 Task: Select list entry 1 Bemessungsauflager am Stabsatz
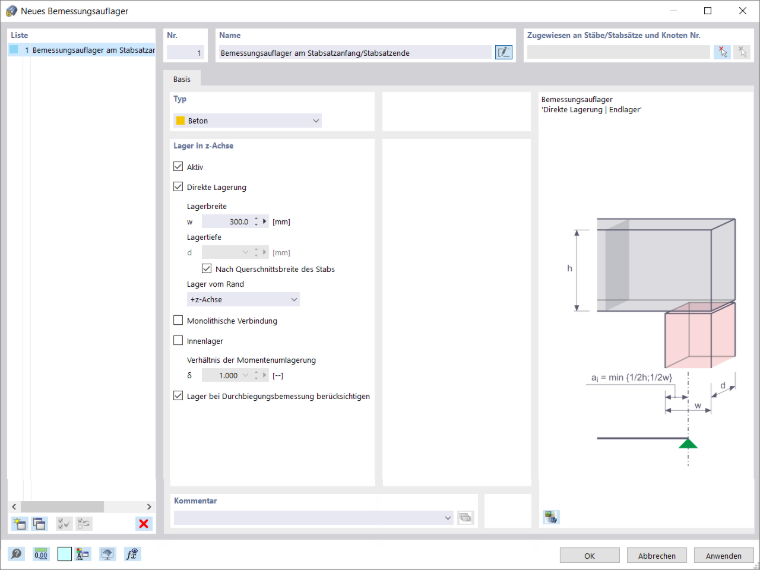(x=82, y=50)
